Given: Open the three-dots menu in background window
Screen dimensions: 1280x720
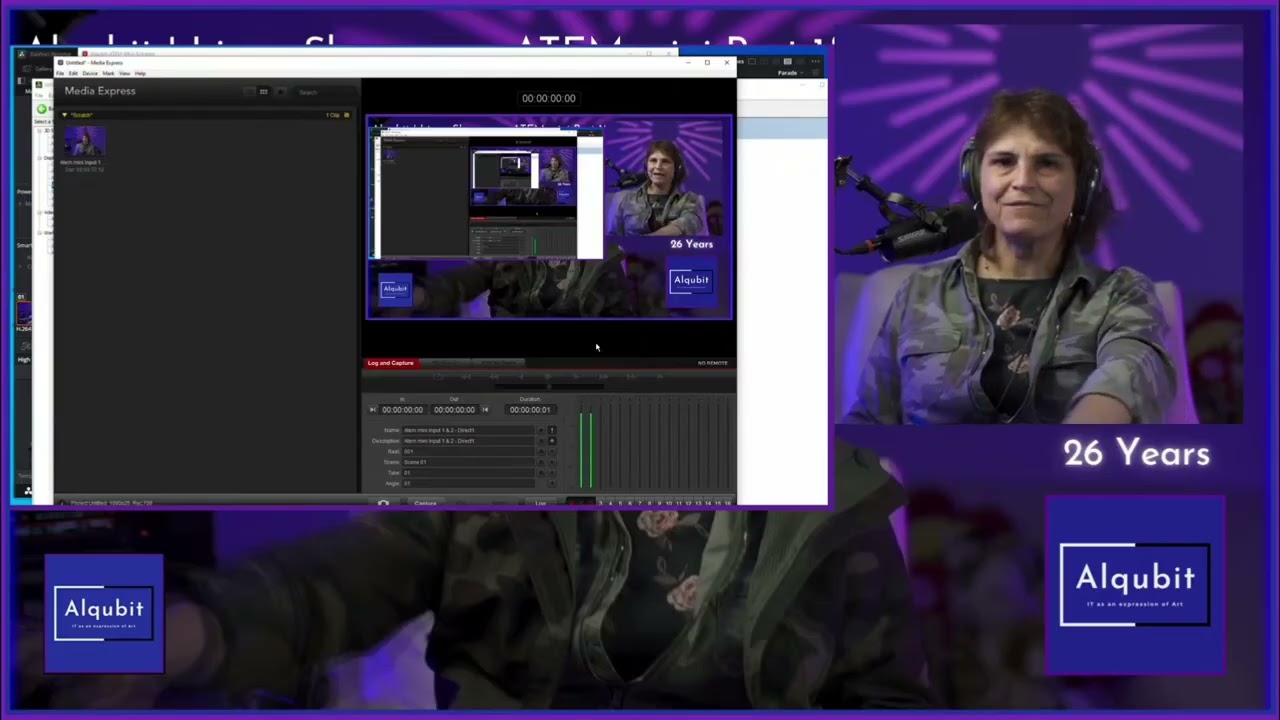Looking at the screenshot, I should pos(816,61).
